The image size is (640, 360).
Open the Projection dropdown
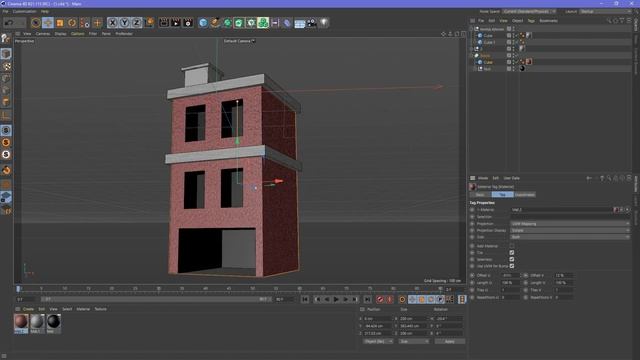570,224
